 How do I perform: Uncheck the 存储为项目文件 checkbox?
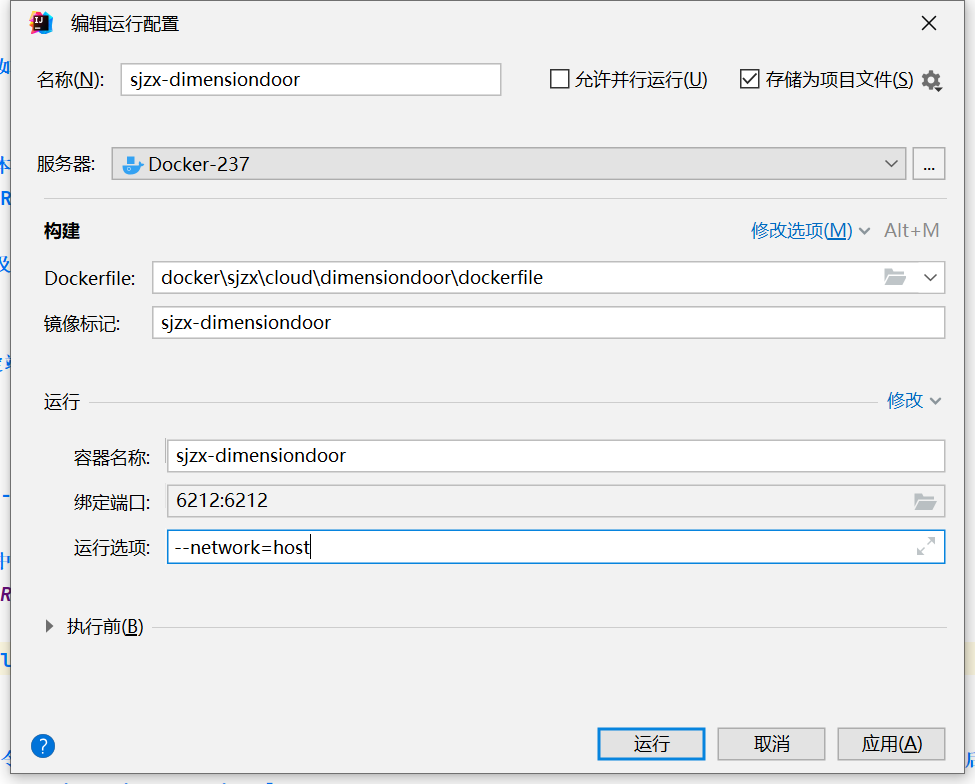749,80
